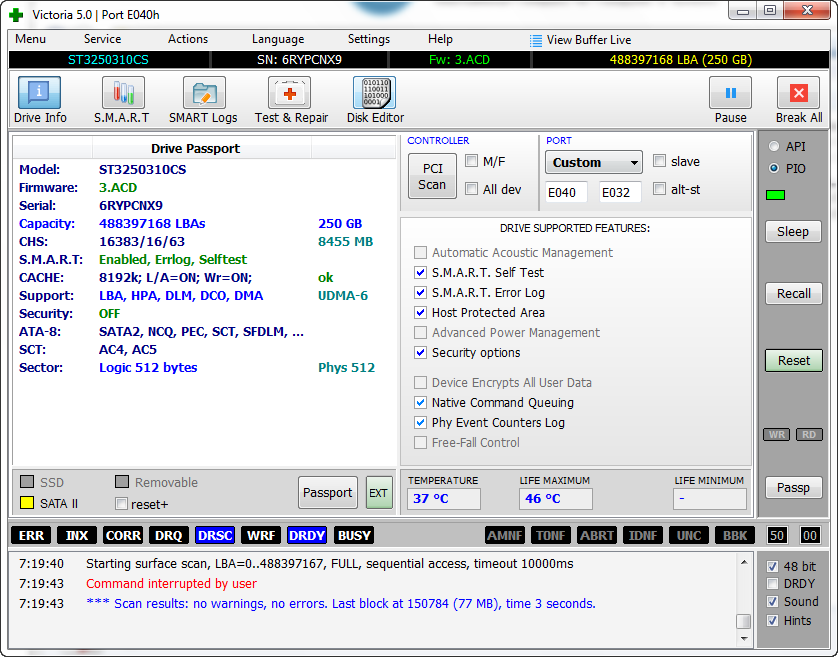Click the View Buffer Live icon
838x657 pixels.
(536, 40)
